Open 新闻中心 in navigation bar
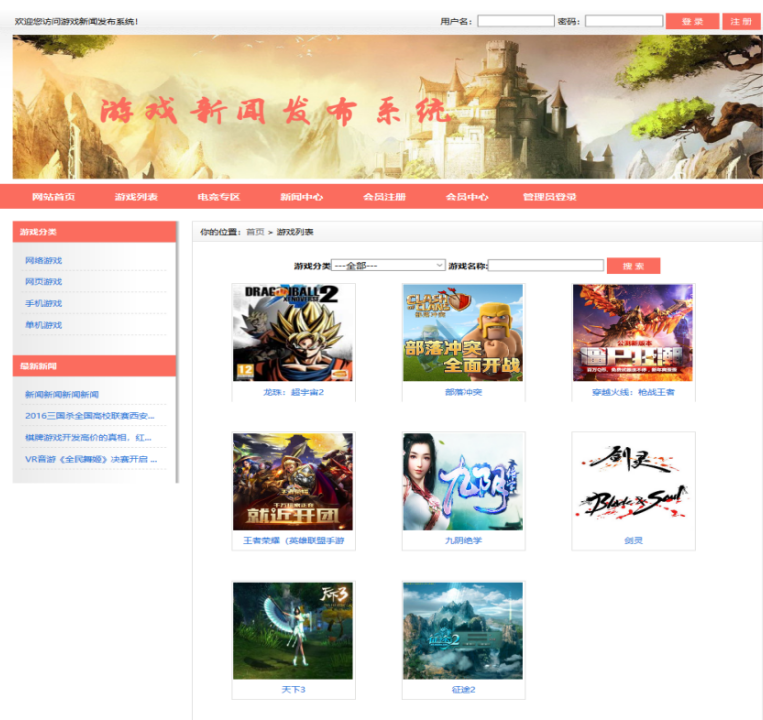Image resolution: width=763 pixels, height=720 pixels. tap(302, 197)
